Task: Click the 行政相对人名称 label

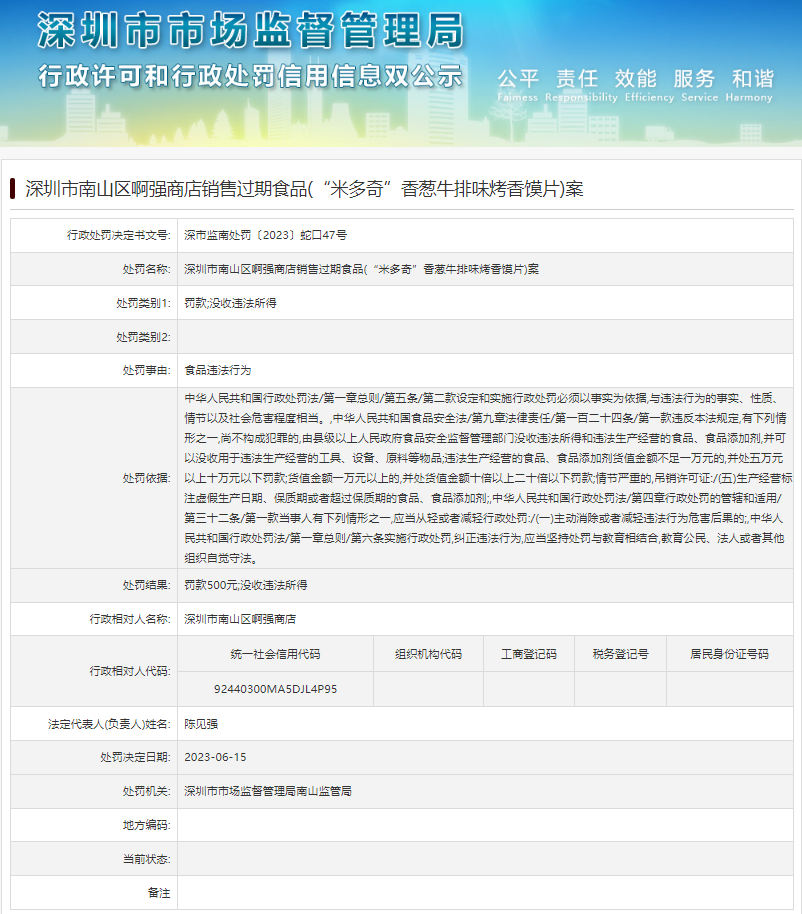Action: 130,618
